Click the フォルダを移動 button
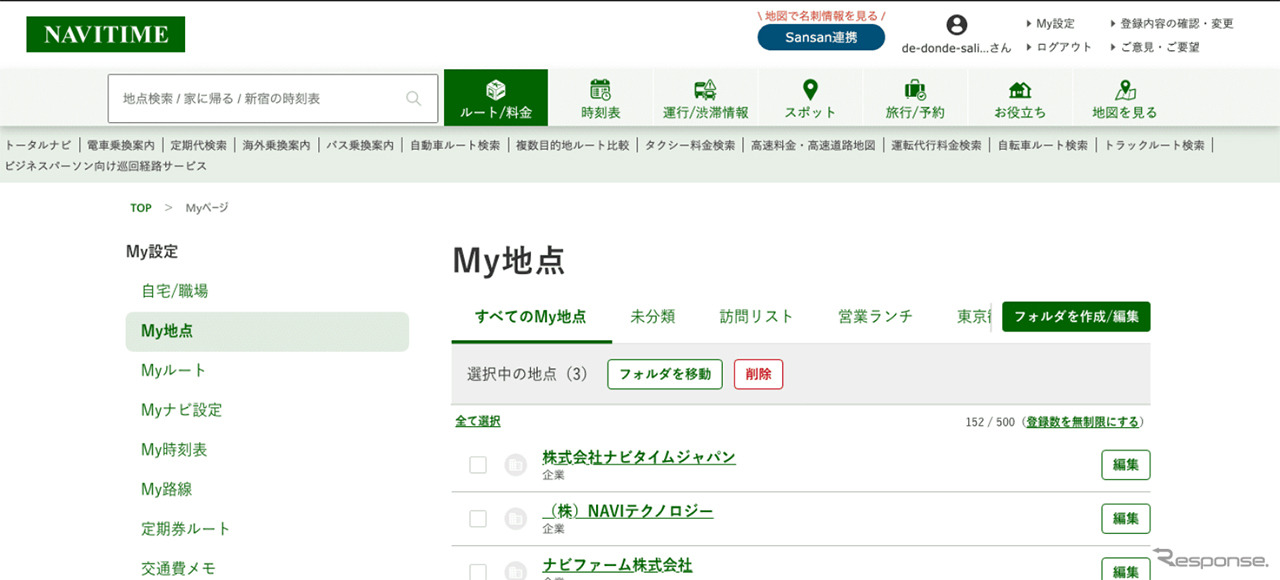The image size is (1280, 580). pos(664,375)
